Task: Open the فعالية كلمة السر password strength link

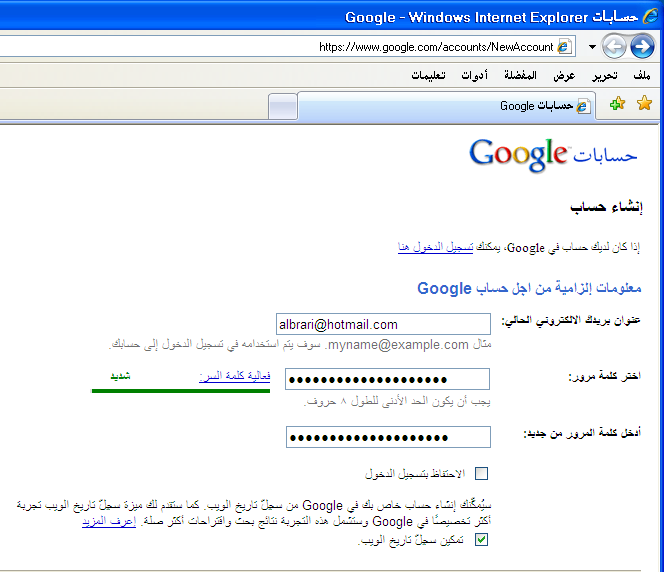Action: pos(235,376)
